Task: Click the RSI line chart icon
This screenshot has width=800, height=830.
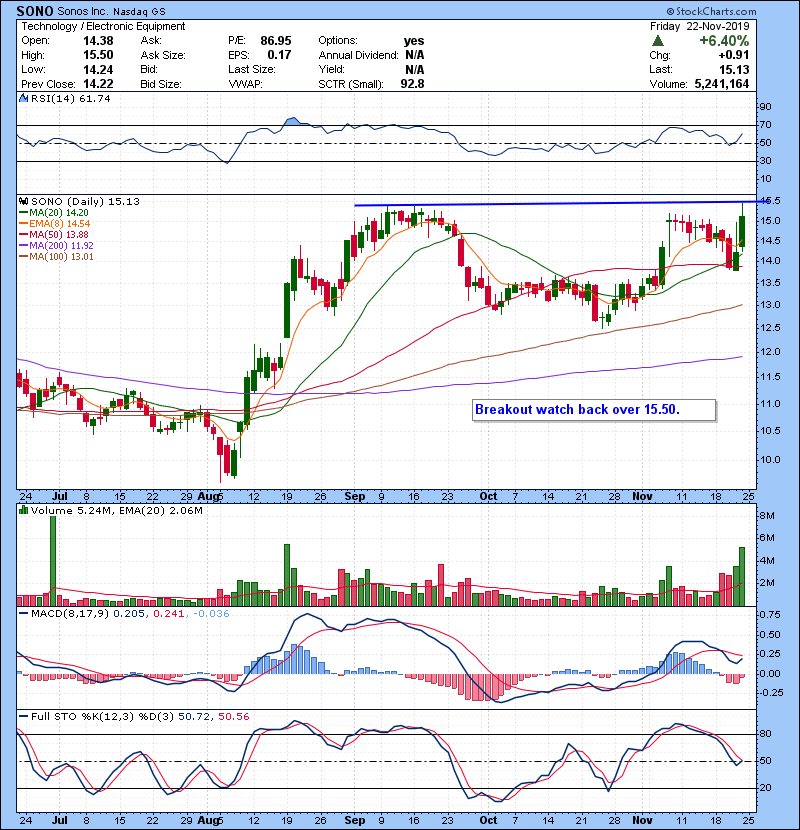Action: tap(23, 98)
